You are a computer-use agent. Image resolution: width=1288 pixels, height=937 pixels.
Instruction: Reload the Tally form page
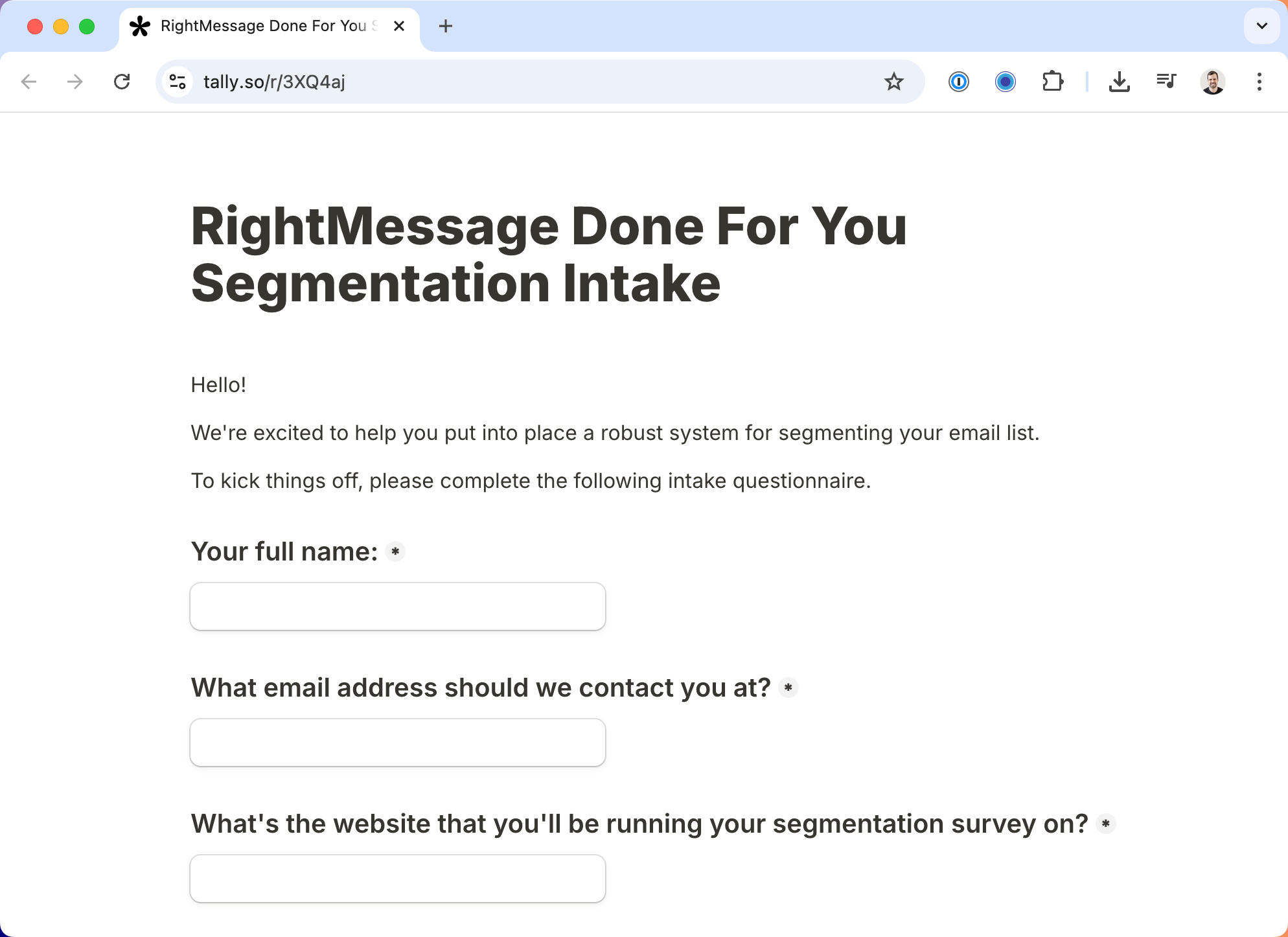122,82
